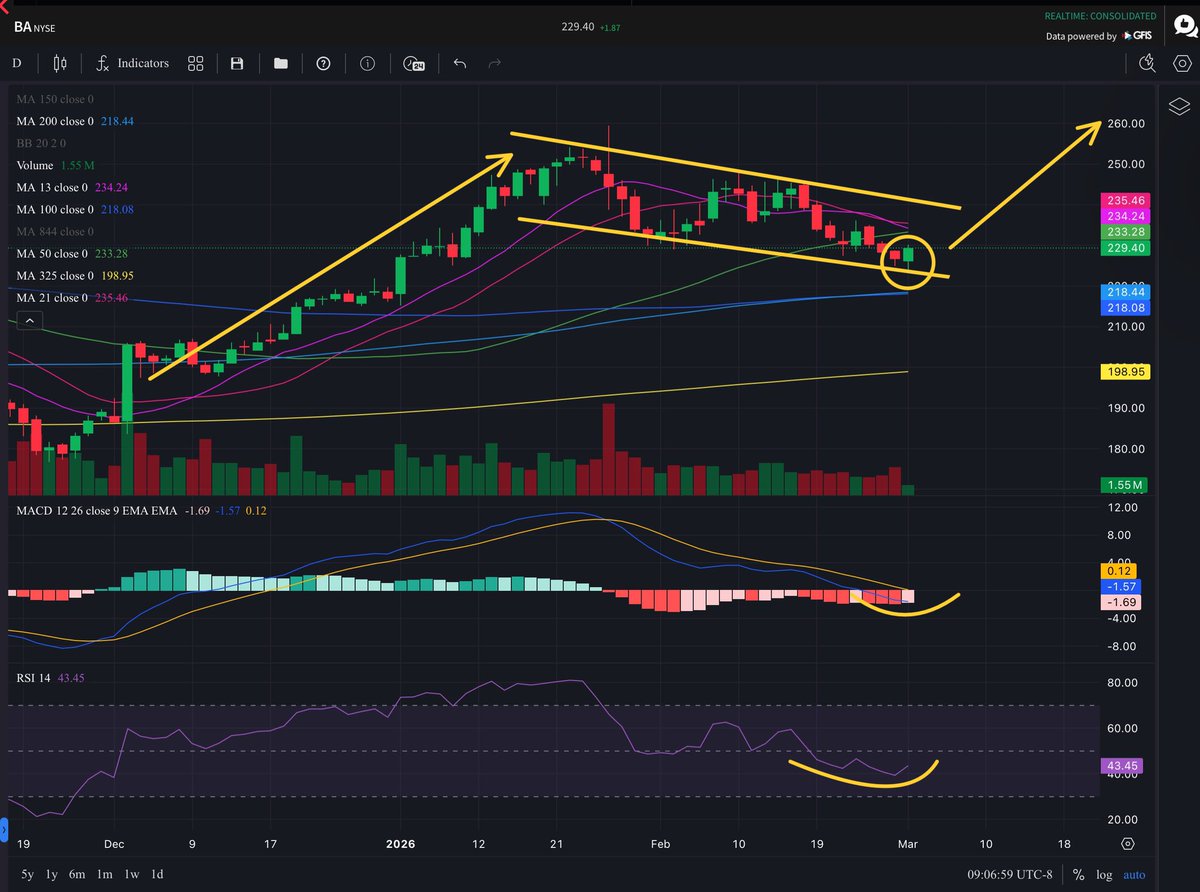Viewport: 1200px width, 892px height.
Task: Select the 1w time range
Action: 131,874
